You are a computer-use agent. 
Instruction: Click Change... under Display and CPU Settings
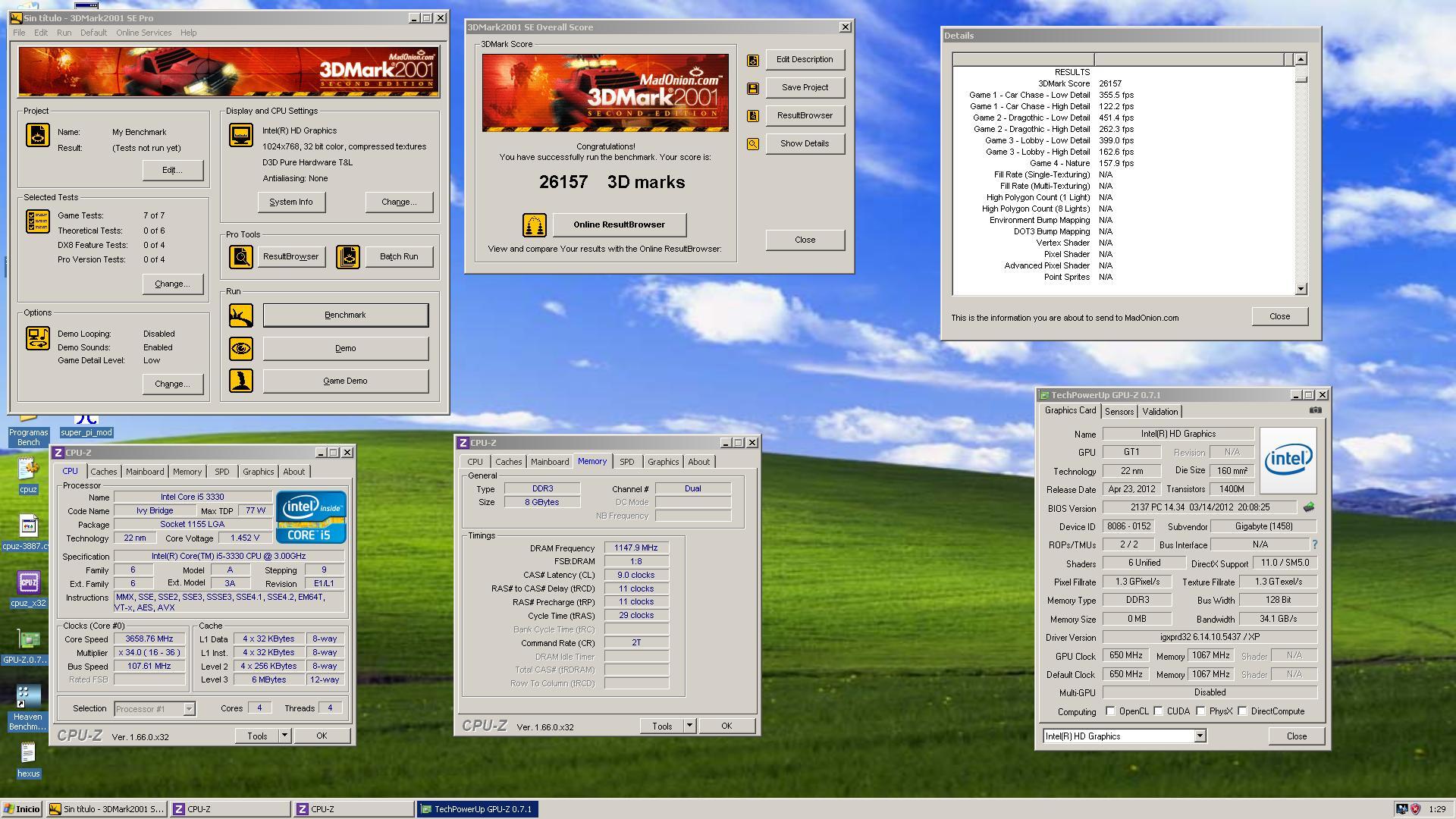pos(399,202)
